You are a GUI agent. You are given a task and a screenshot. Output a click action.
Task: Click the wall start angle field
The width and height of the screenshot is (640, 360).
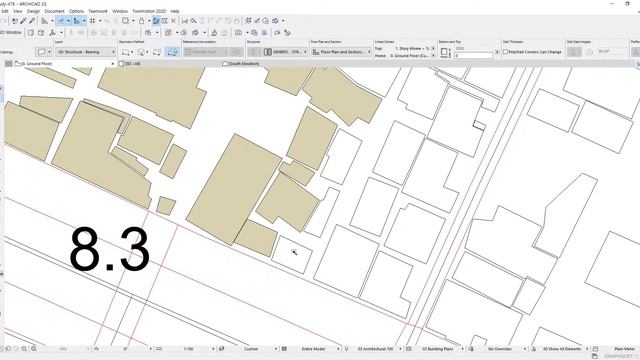(611, 52)
